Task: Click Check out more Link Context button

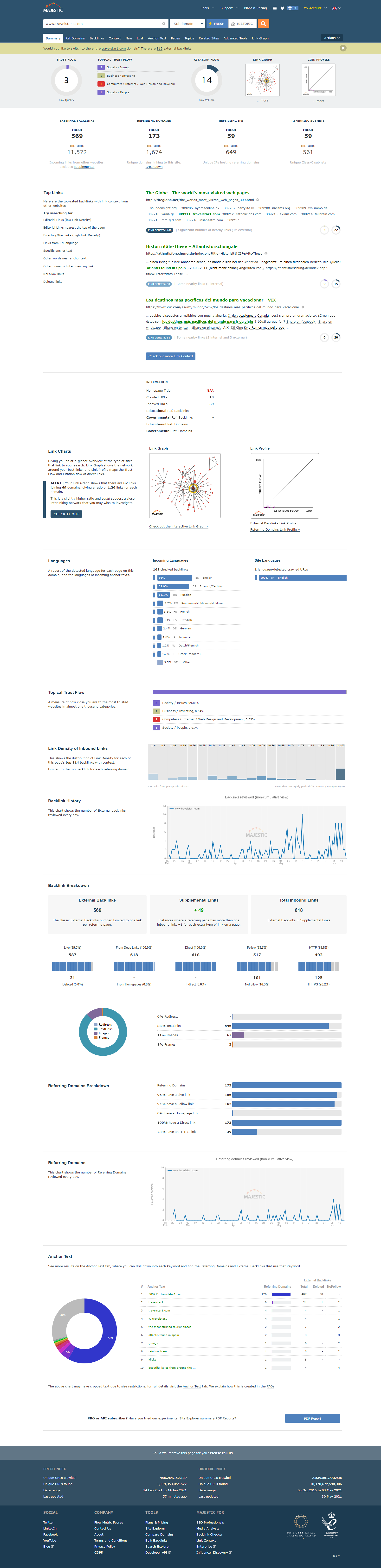Action: click(x=171, y=356)
